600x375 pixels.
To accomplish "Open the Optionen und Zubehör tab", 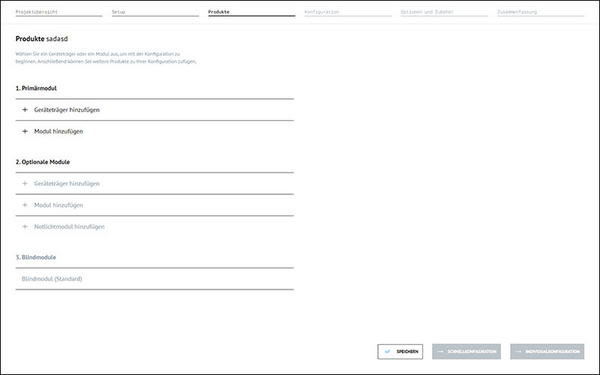I will click(x=444, y=12).
